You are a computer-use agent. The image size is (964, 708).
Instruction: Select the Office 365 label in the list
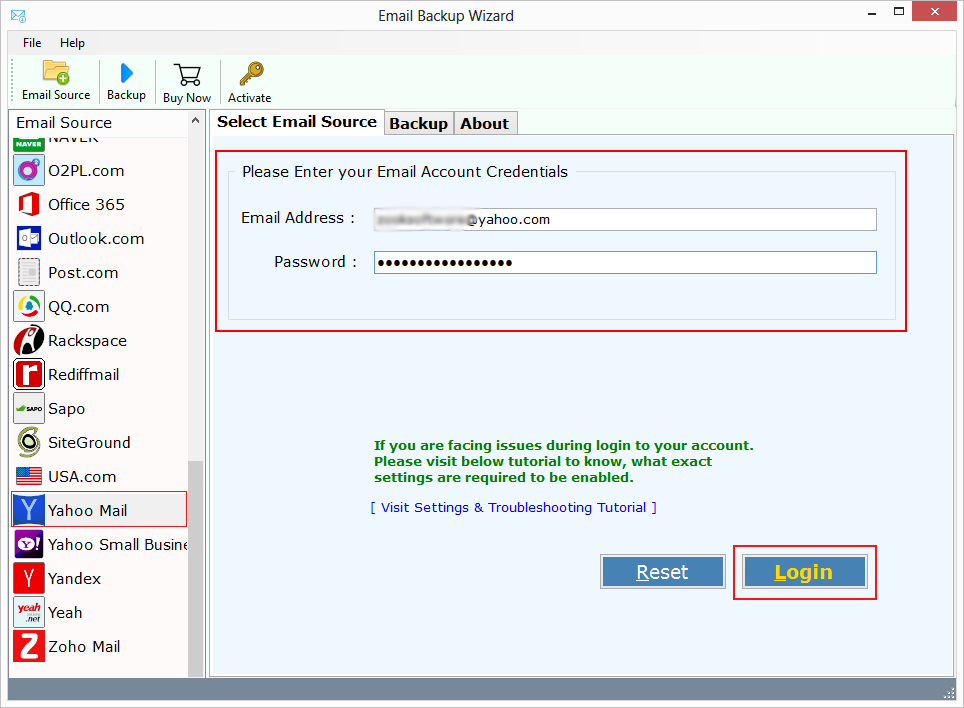click(x=86, y=205)
